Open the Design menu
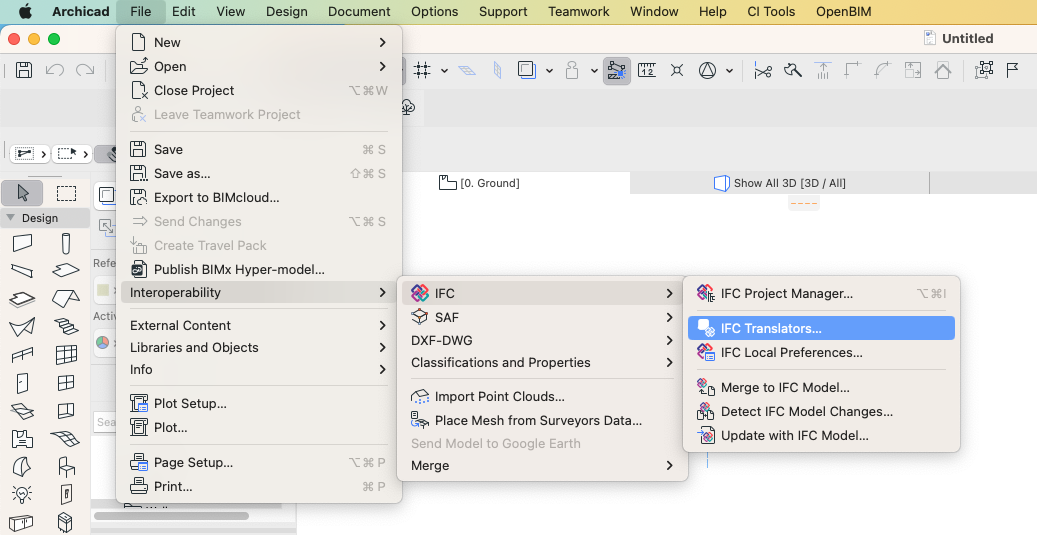The height and width of the screenshot is (535, 1037). [x=286, y=11]
